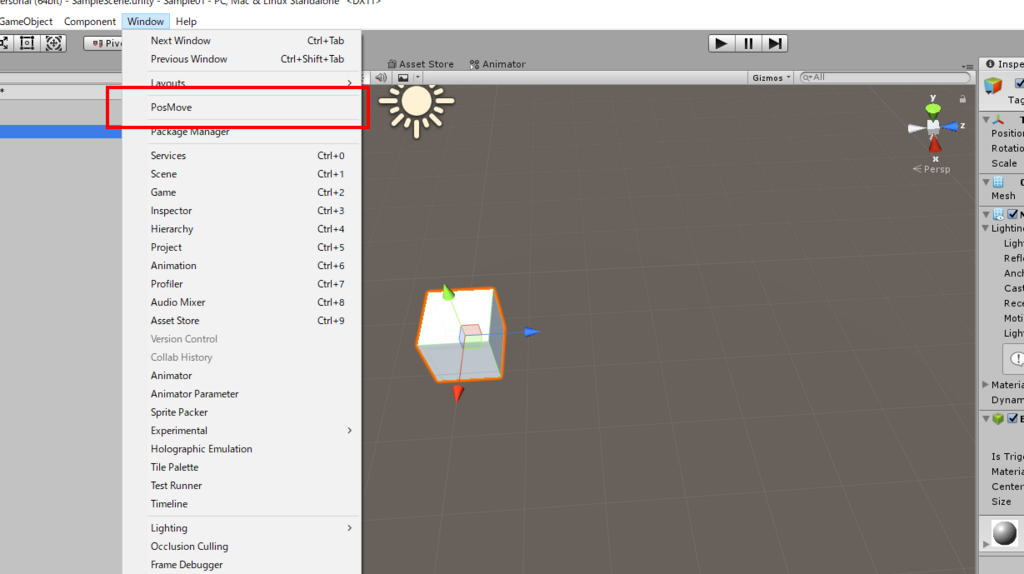Open Sprite Packer from the menu

(x=242, y=412)
